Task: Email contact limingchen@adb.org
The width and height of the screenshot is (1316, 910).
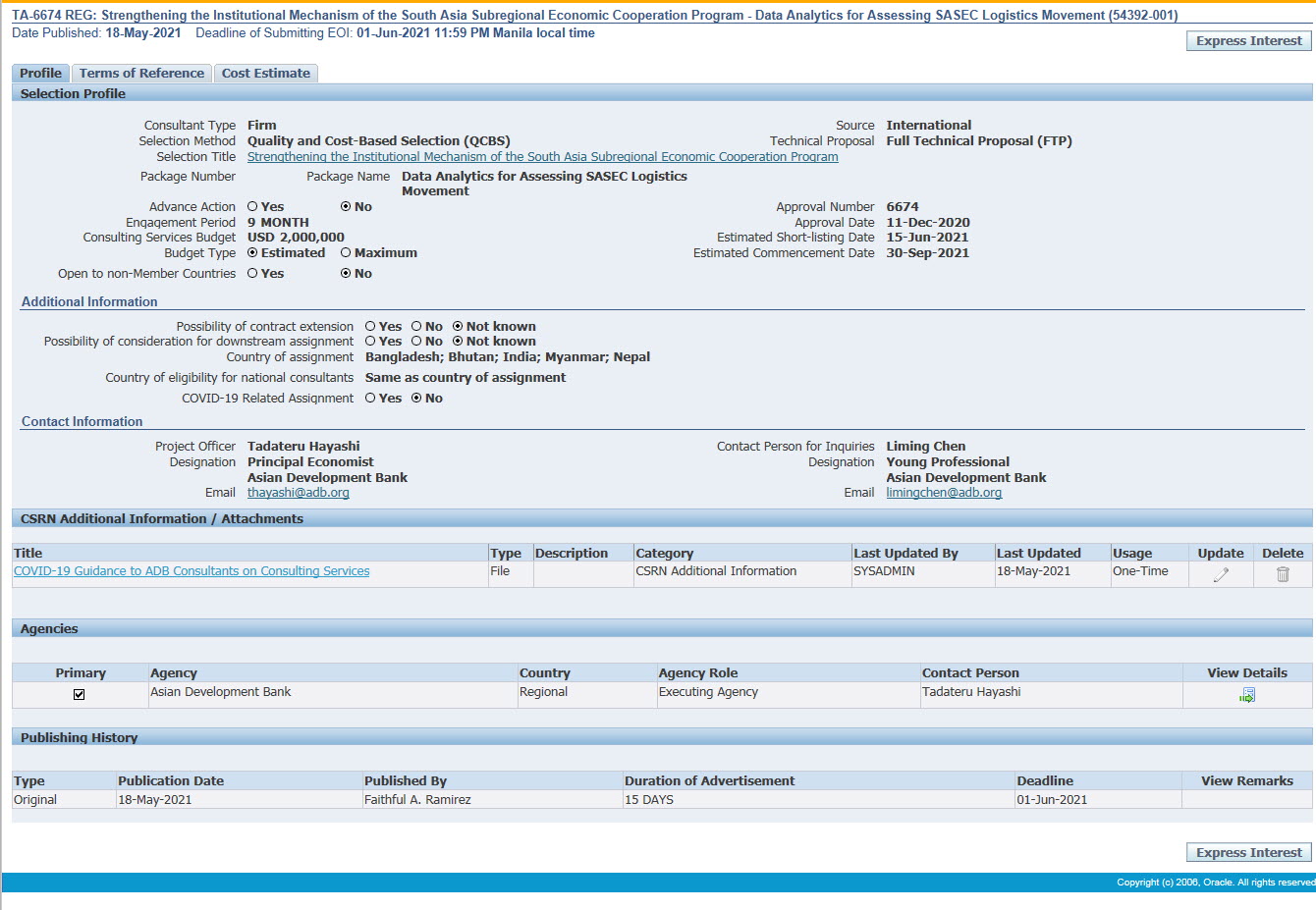Action: 944,493
